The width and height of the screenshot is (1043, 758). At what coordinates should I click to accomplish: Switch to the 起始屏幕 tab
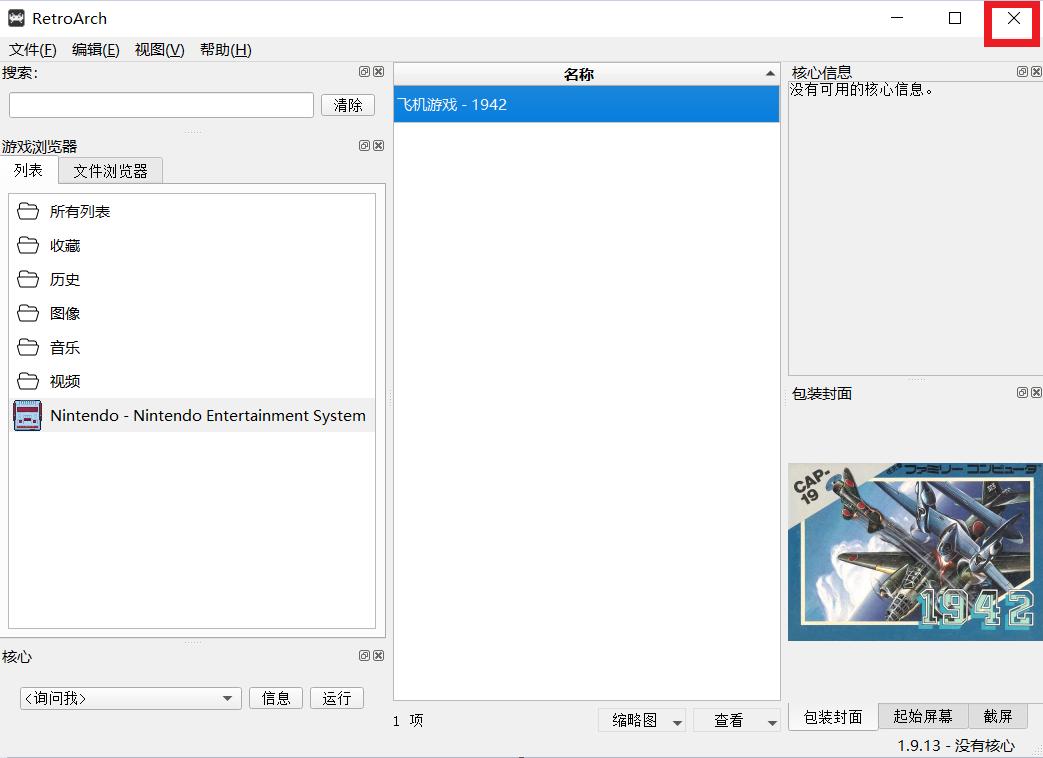pyautogui.click(x=923, y=716)
